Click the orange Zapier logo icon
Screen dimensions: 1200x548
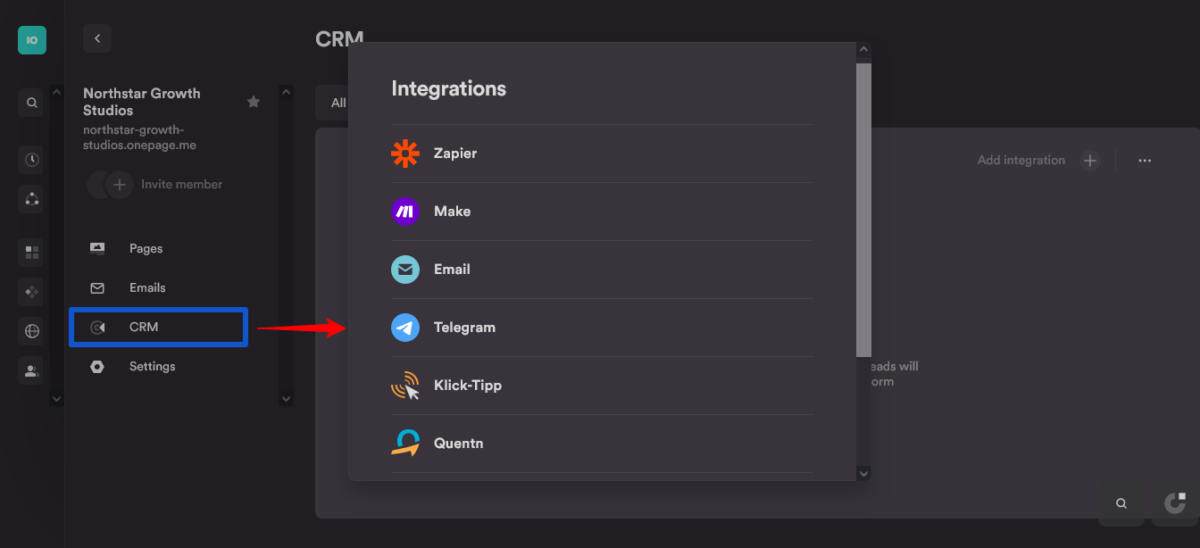click(405, 154)
